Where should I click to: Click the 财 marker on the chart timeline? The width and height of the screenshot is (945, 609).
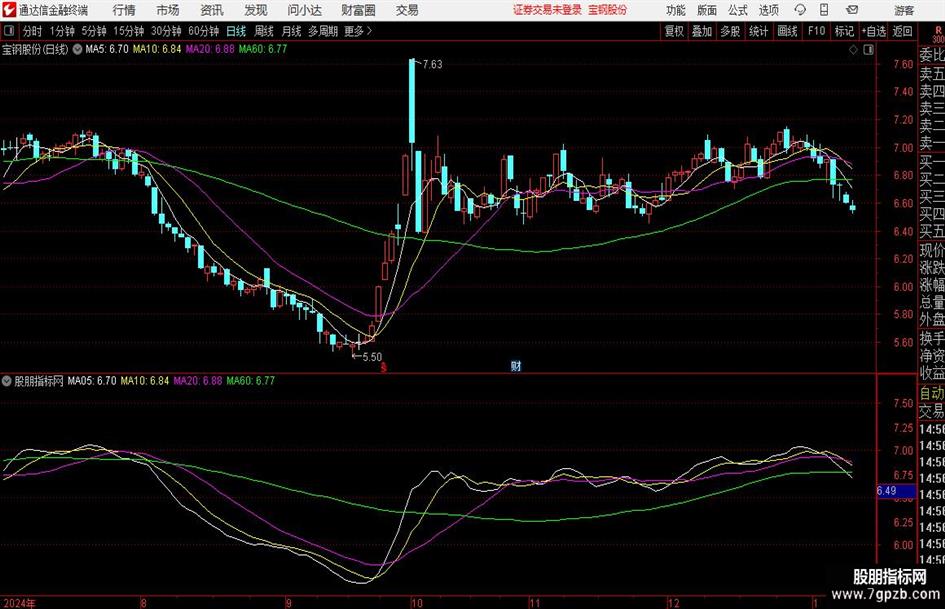[x=515, y=366]
